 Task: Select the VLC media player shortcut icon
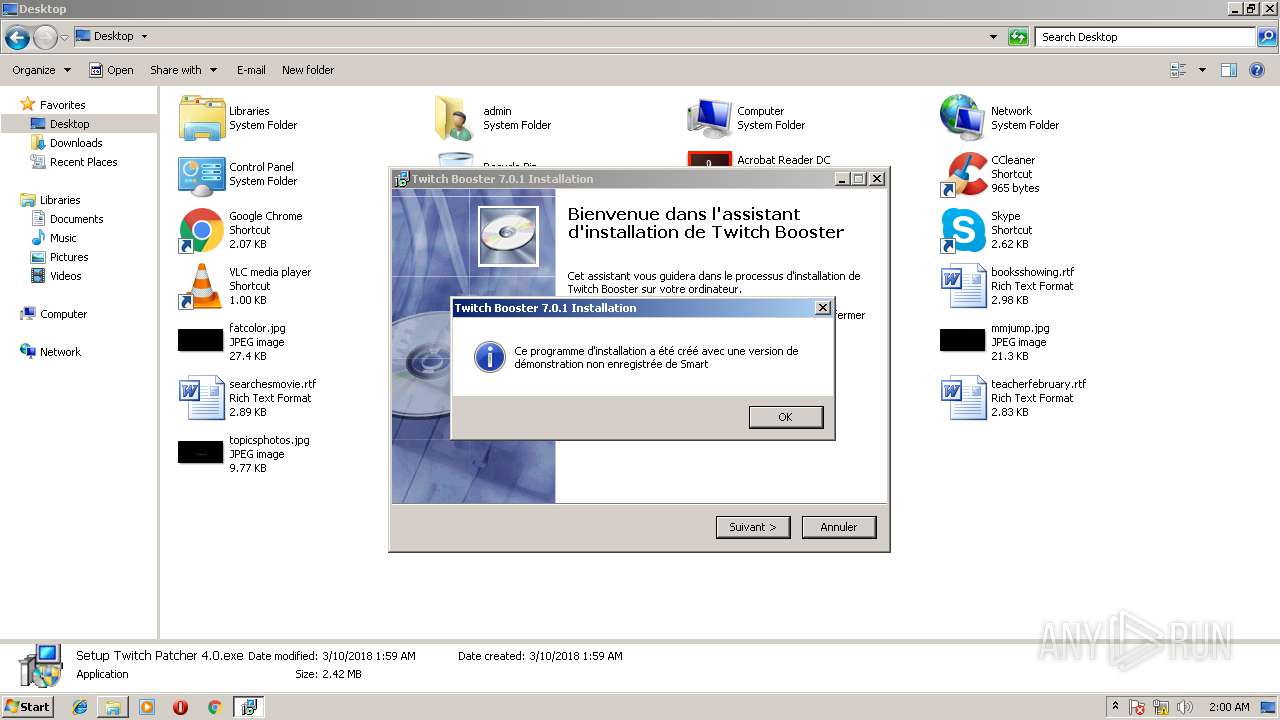click(202, 286)
